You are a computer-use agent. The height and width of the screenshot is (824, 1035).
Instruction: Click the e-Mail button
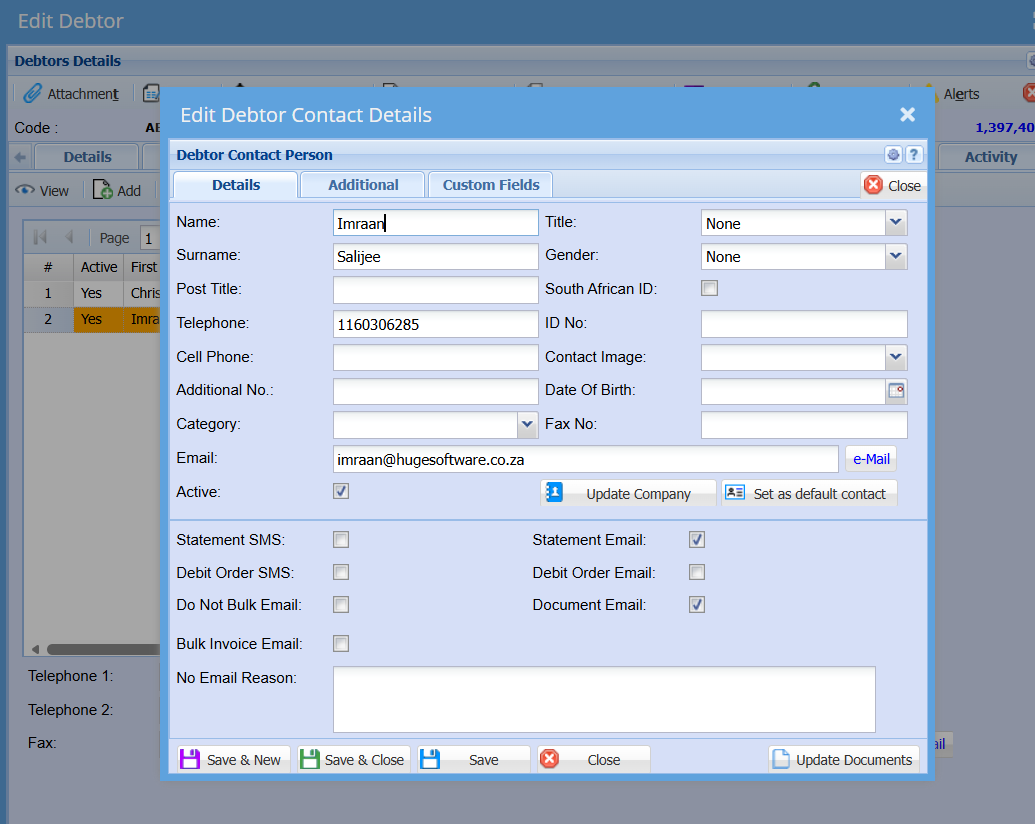coord(871,459)
